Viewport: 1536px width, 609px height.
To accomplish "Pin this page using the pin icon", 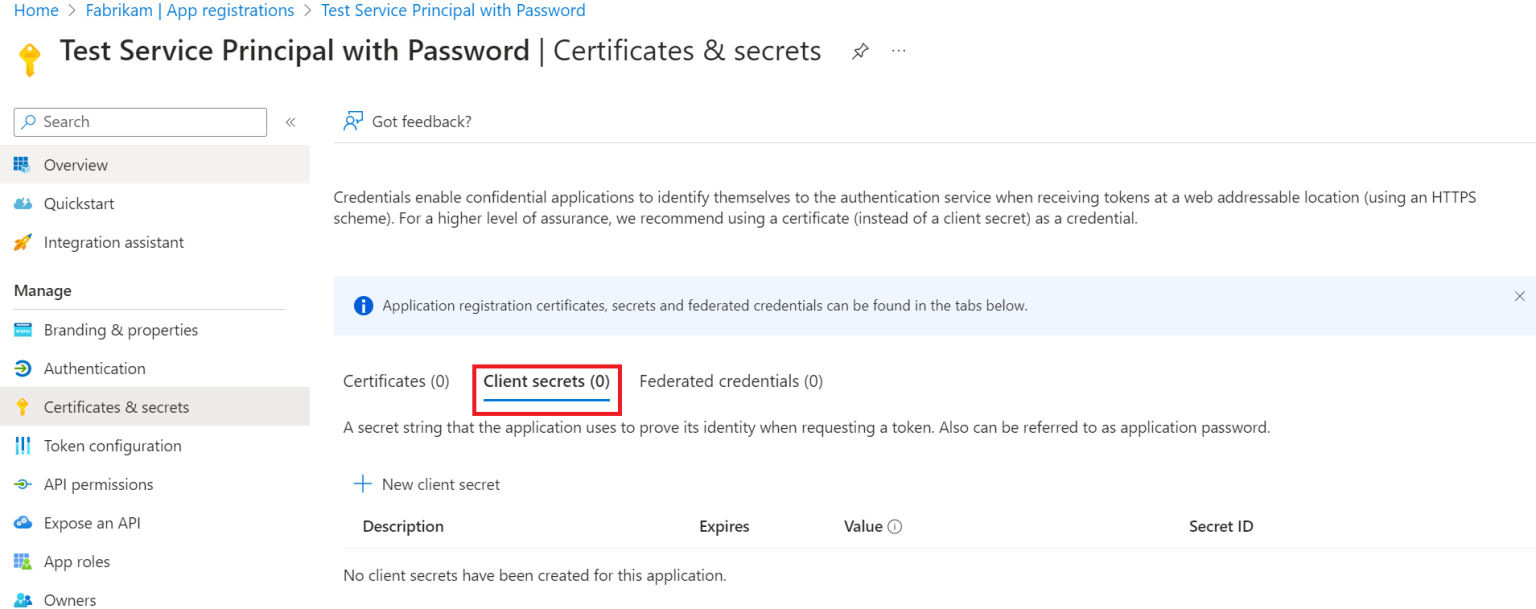I will coord(860,52).
